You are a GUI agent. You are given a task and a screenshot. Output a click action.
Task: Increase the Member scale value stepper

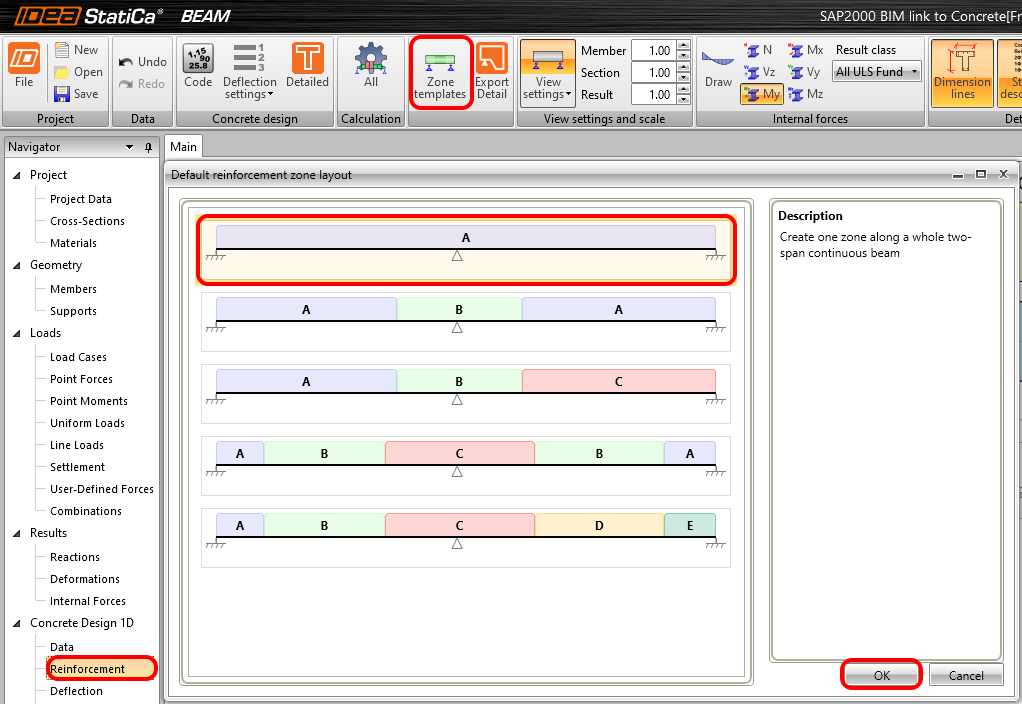[x=683, y=46]
